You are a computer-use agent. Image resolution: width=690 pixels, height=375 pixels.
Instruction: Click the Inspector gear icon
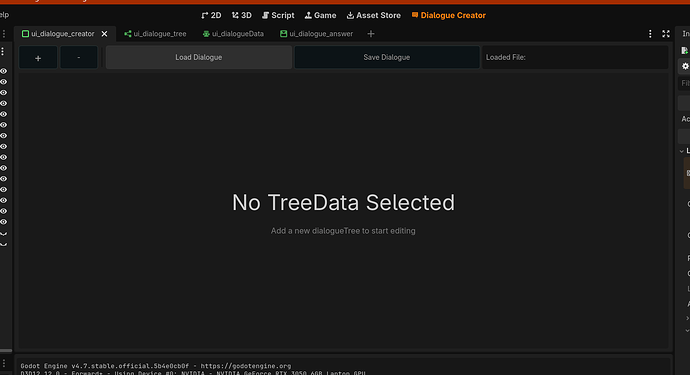click(x=685, y=66)
